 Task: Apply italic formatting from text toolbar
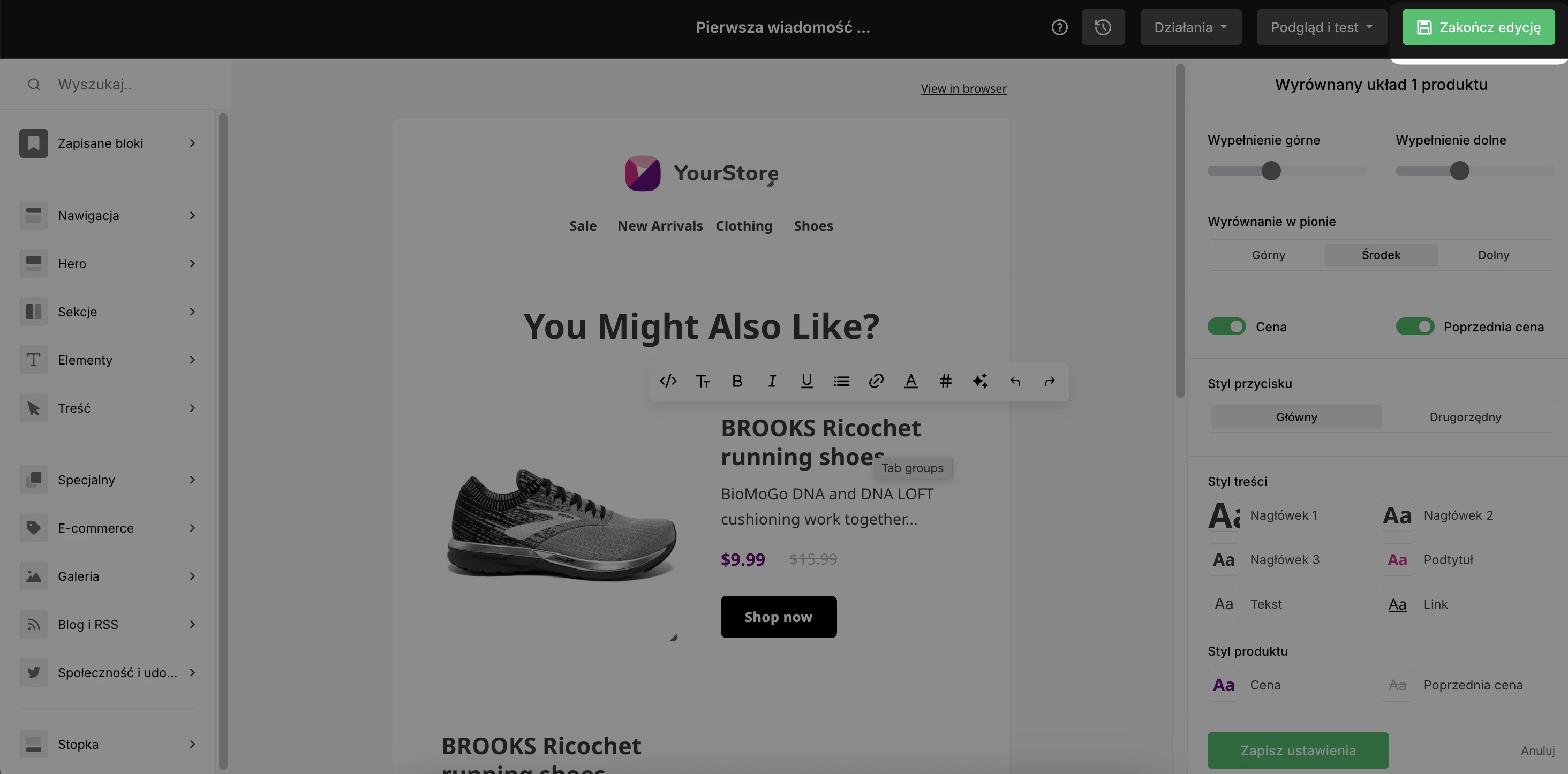(772, 381)
